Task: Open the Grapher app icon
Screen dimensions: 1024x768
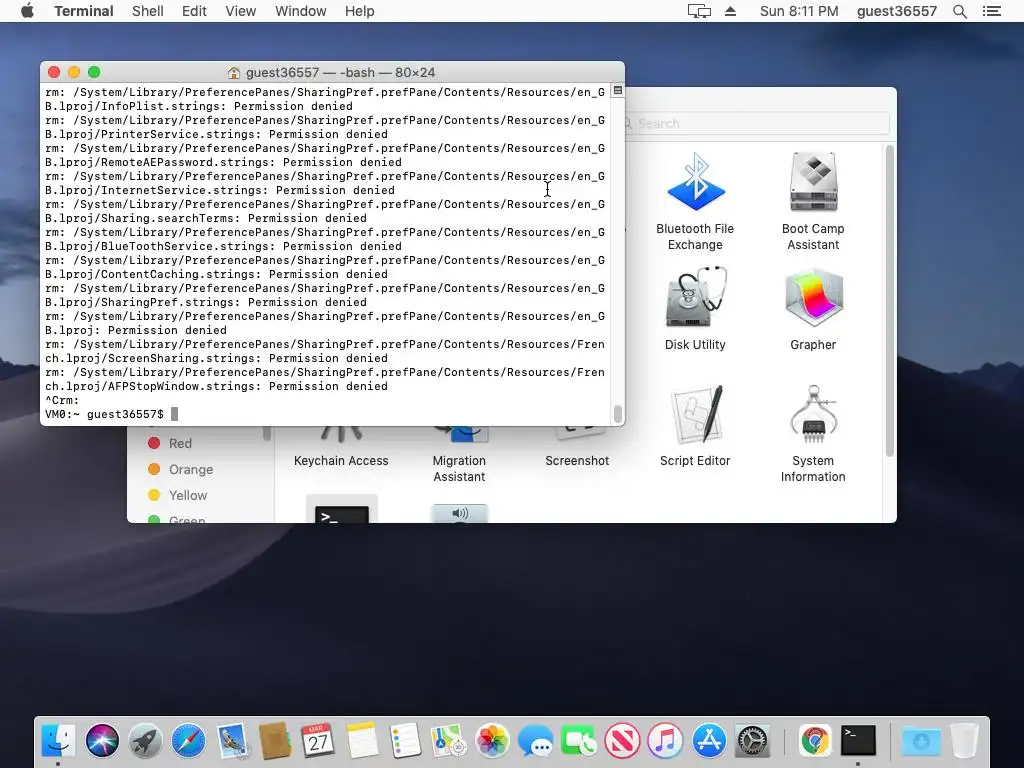Action: 813,297
